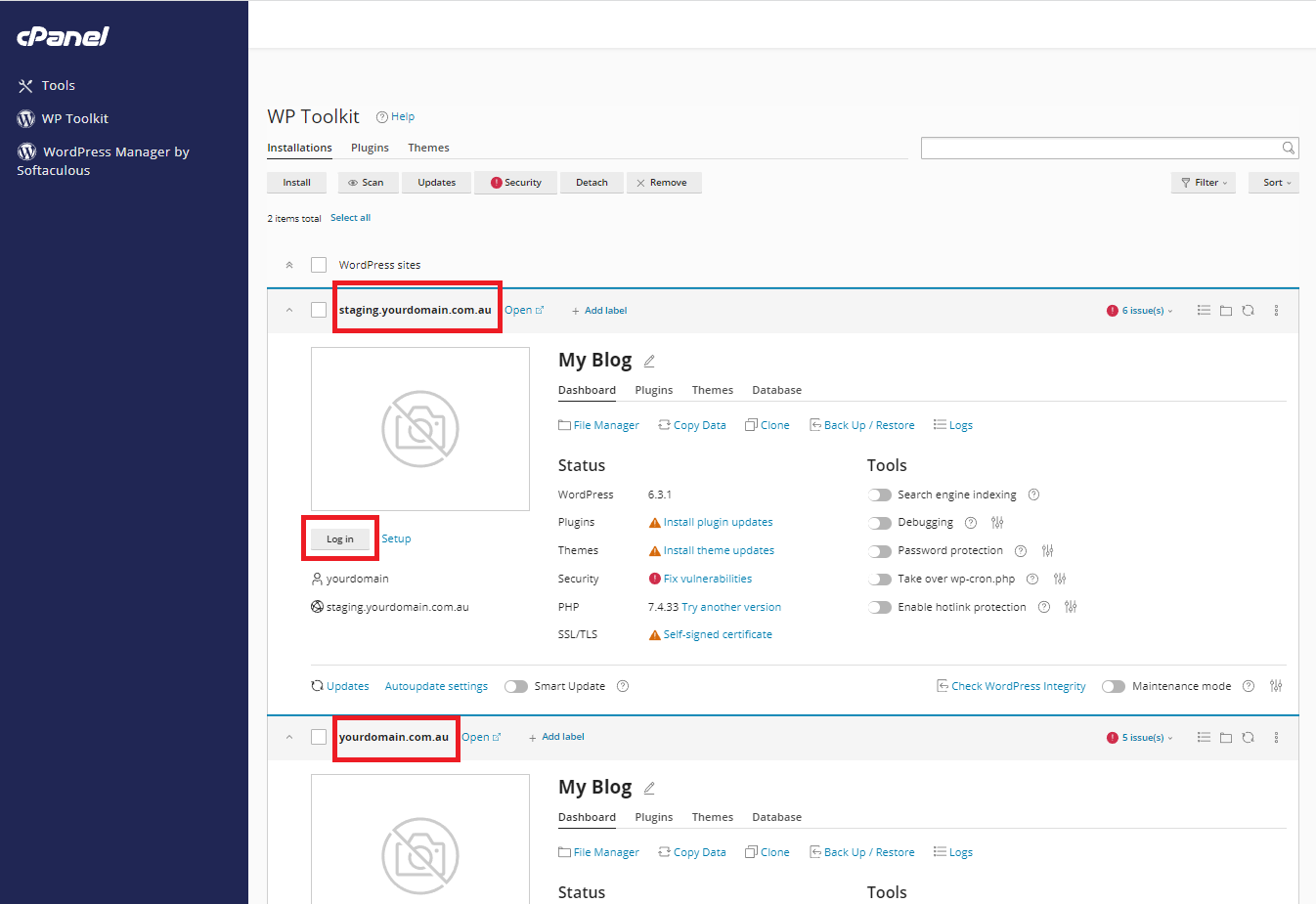1316x904 pixels.
Task: Open wp-cron.php takeover settings icon
Action: (x=1059, y=580)
